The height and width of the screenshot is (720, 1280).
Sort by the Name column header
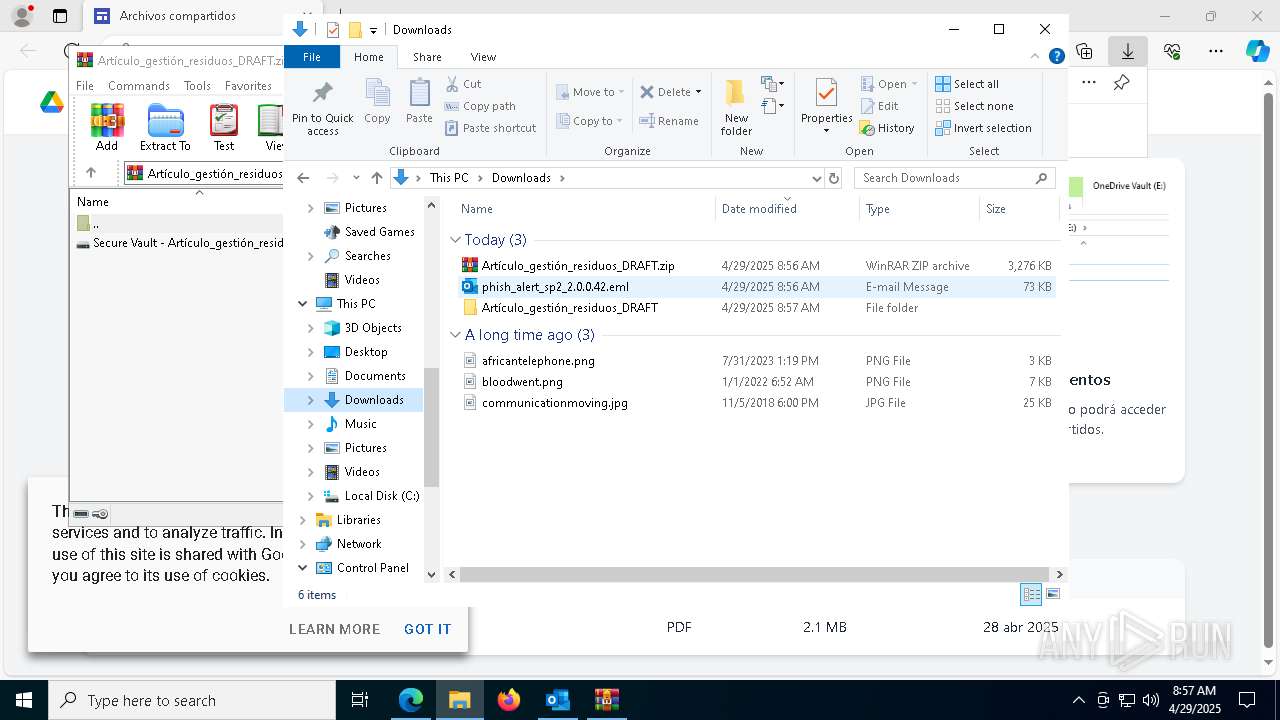pos(586,209)
